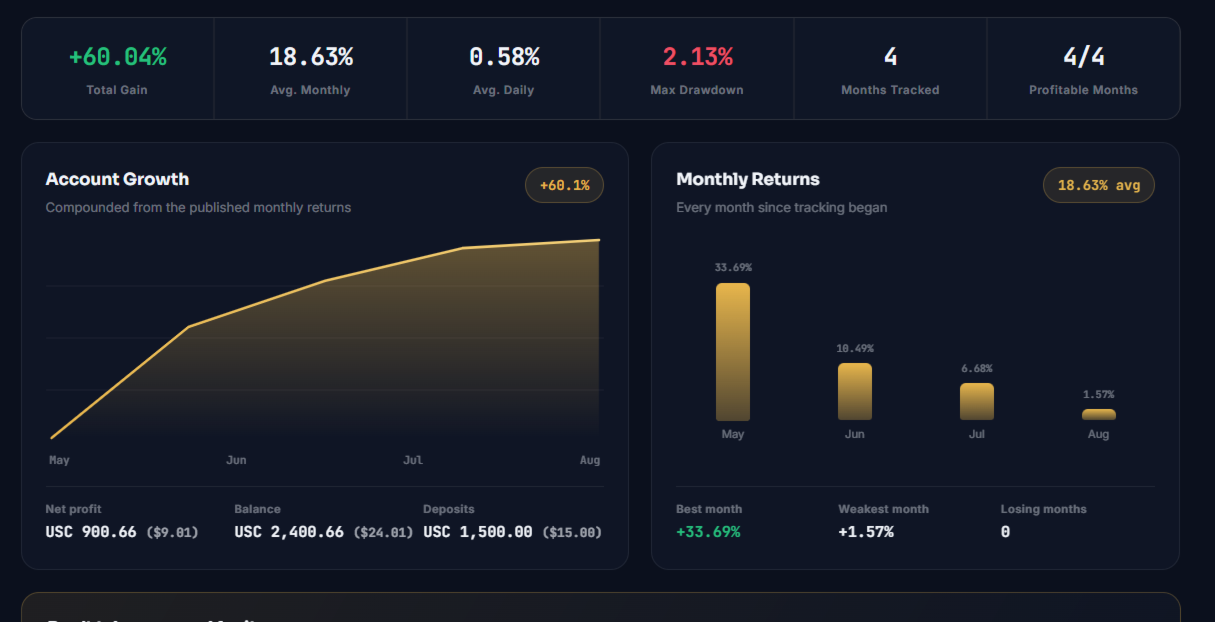Screen dimensions: 1215x622
Task: Open the 2.13% Max Drawdown stat
Action: click(x=697, y=68)
